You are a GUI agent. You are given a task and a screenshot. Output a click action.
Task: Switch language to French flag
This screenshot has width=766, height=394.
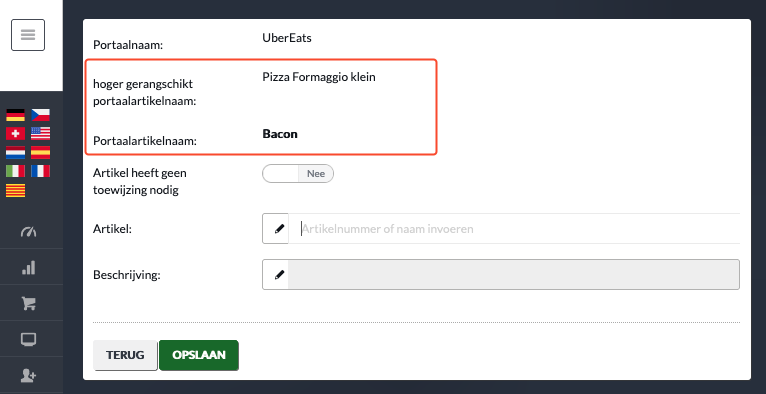tap(41, 171)
